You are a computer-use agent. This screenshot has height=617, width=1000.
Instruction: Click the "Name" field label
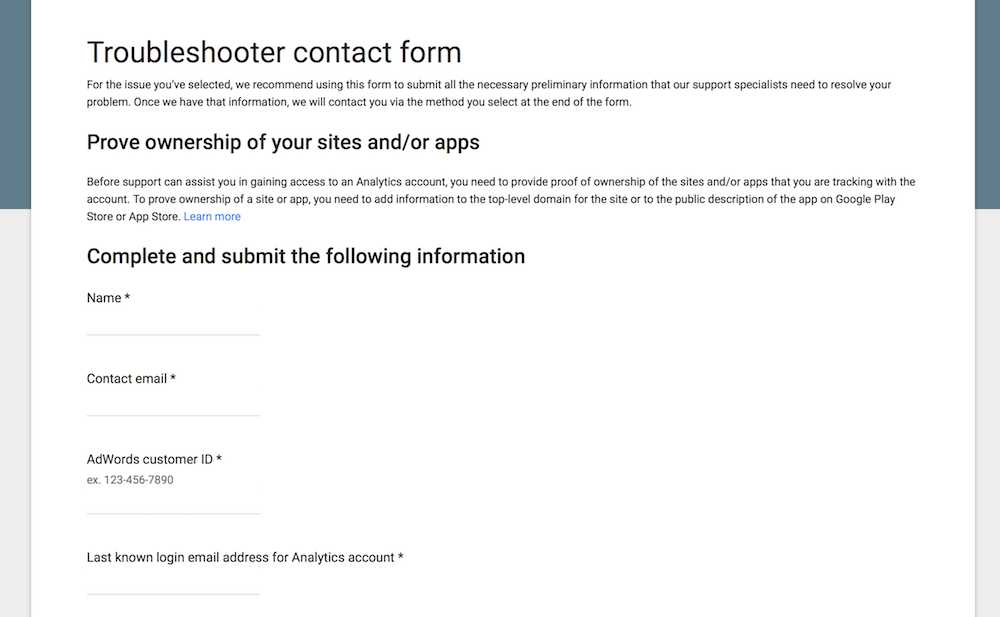(x=104, y=298)
